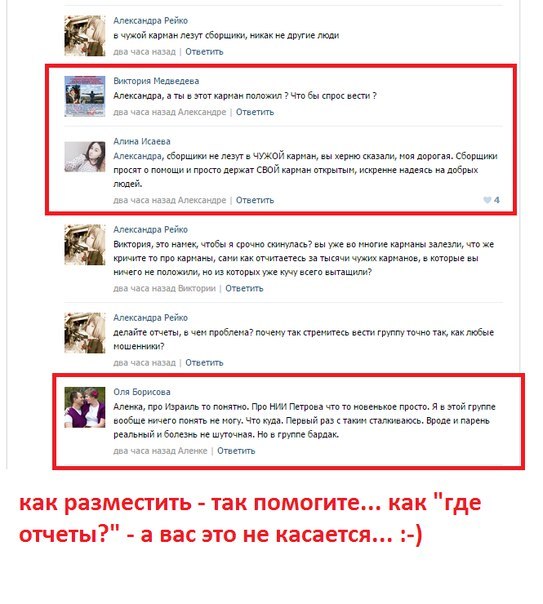Open Оля Борисова profile name link
Image resolution: width=543 pixels, height=604 pixels.
tap(142, 392)
